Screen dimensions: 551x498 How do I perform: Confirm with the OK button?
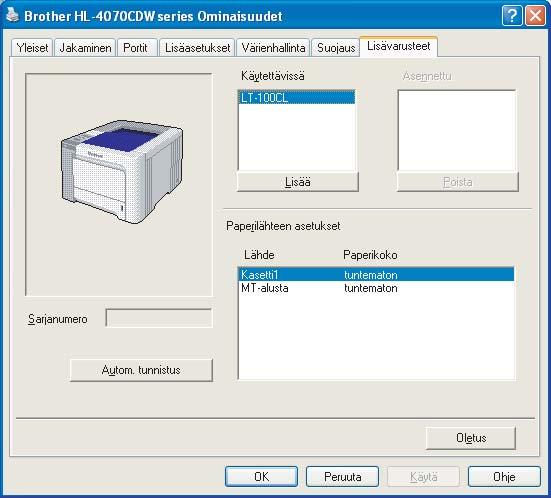pos(261,477)
